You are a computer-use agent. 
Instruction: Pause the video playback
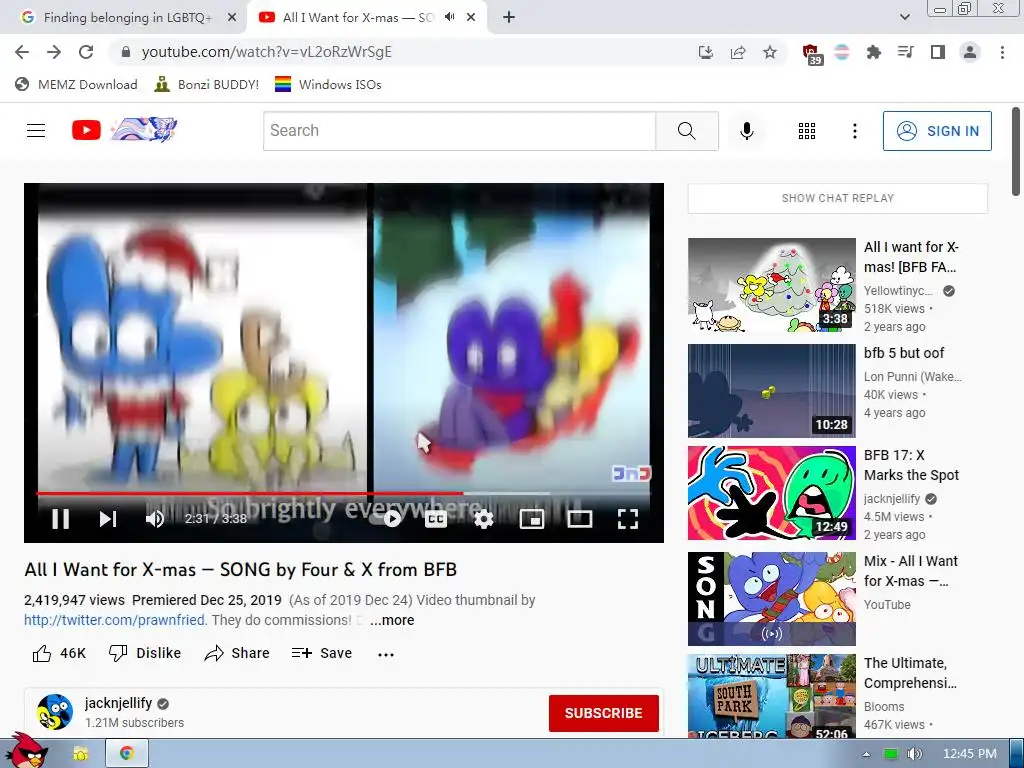tap(60, 519)
